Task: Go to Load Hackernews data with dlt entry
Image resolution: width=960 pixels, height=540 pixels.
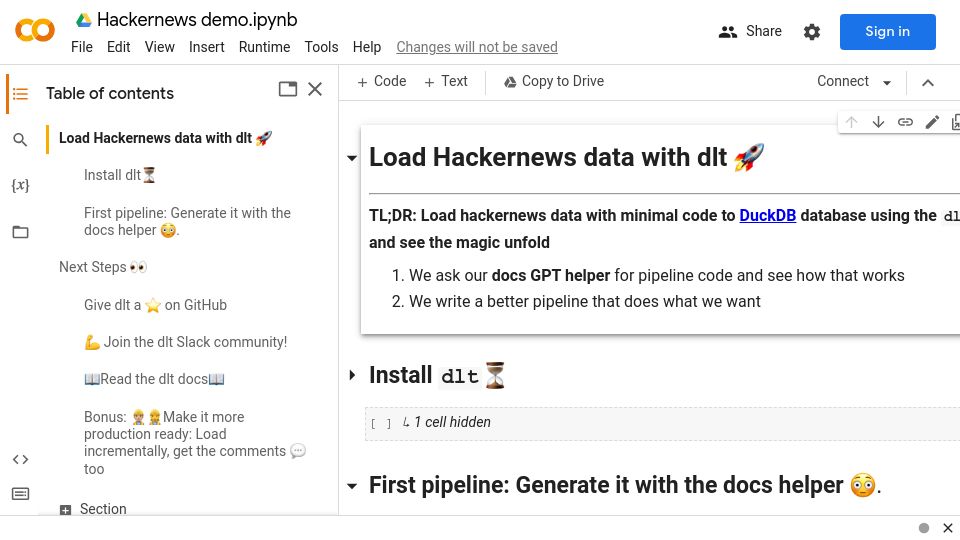Action: pyautogui.click(x=165, y=138)
